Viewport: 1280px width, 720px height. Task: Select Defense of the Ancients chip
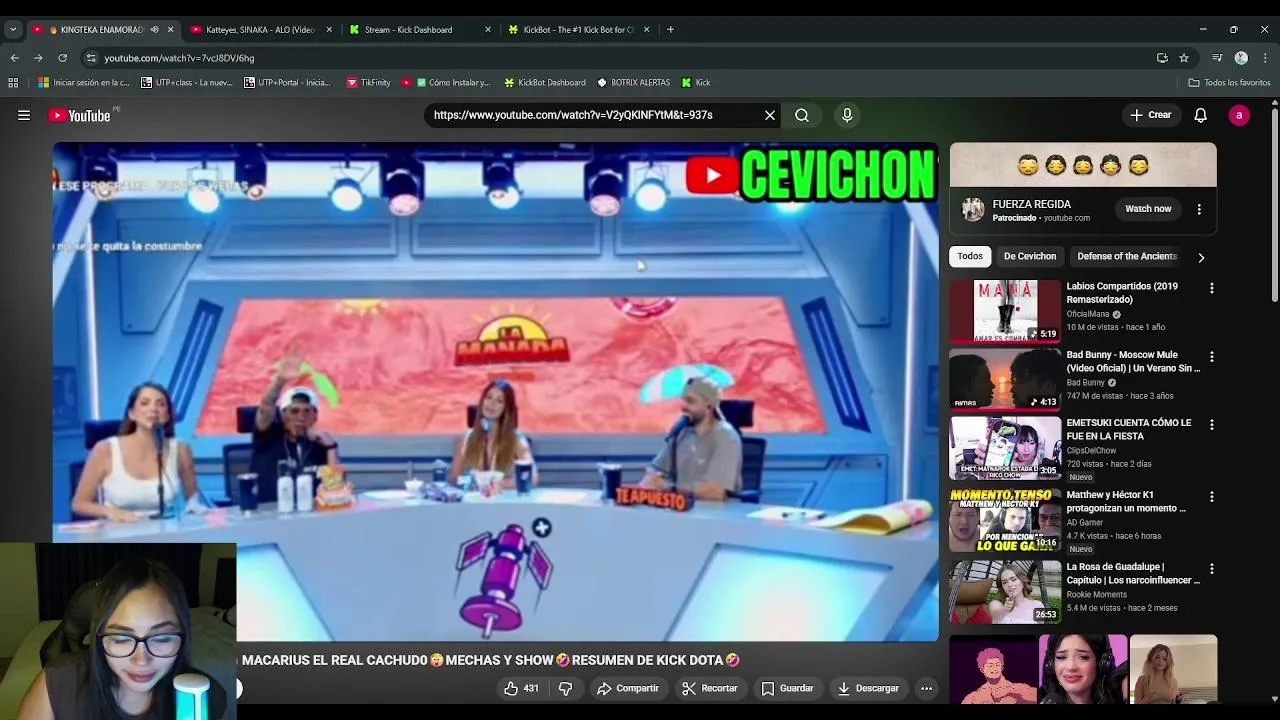(x=1127, y=257)
